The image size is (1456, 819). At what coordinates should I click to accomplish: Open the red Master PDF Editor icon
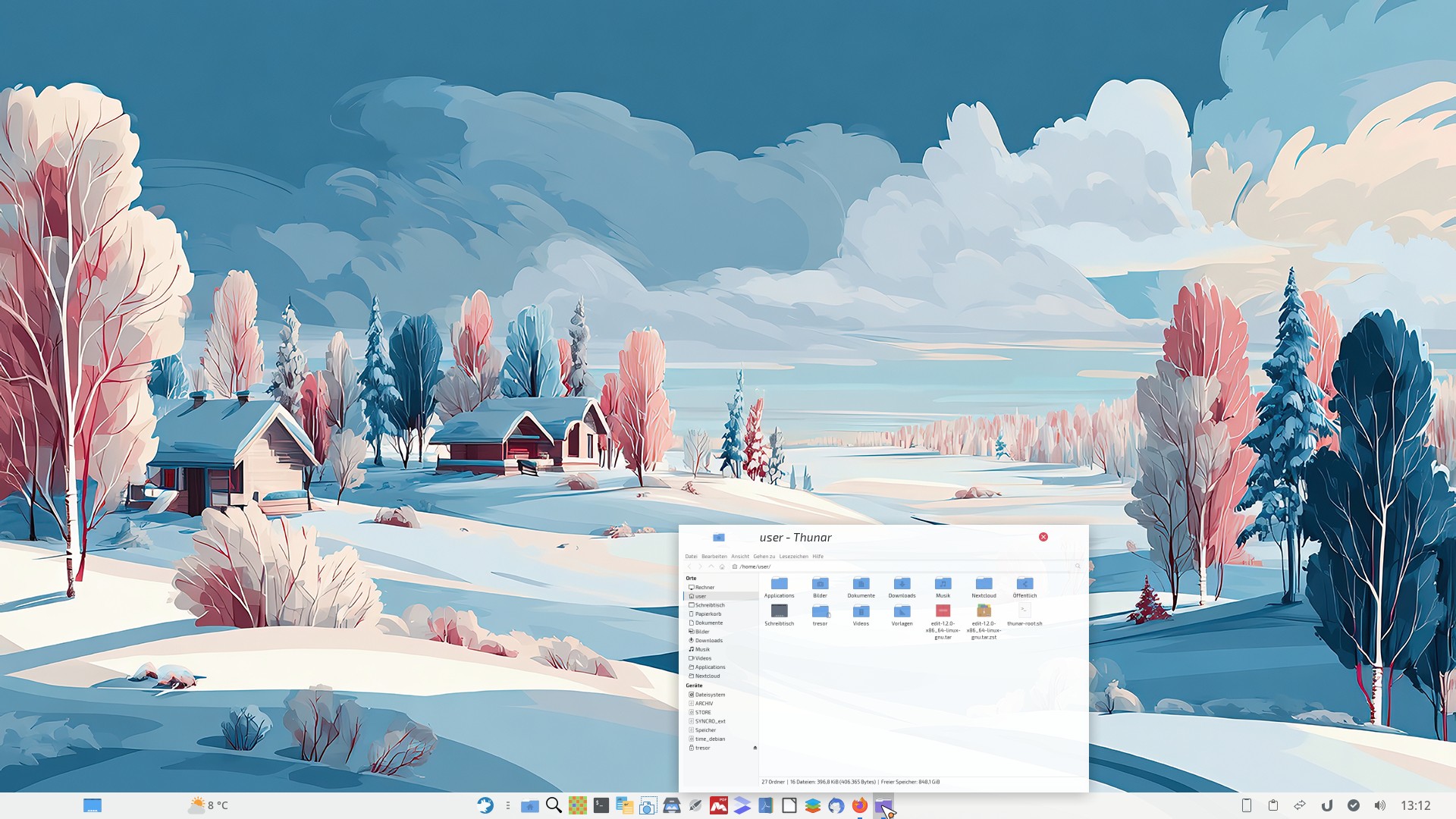[x=718, y=805]
